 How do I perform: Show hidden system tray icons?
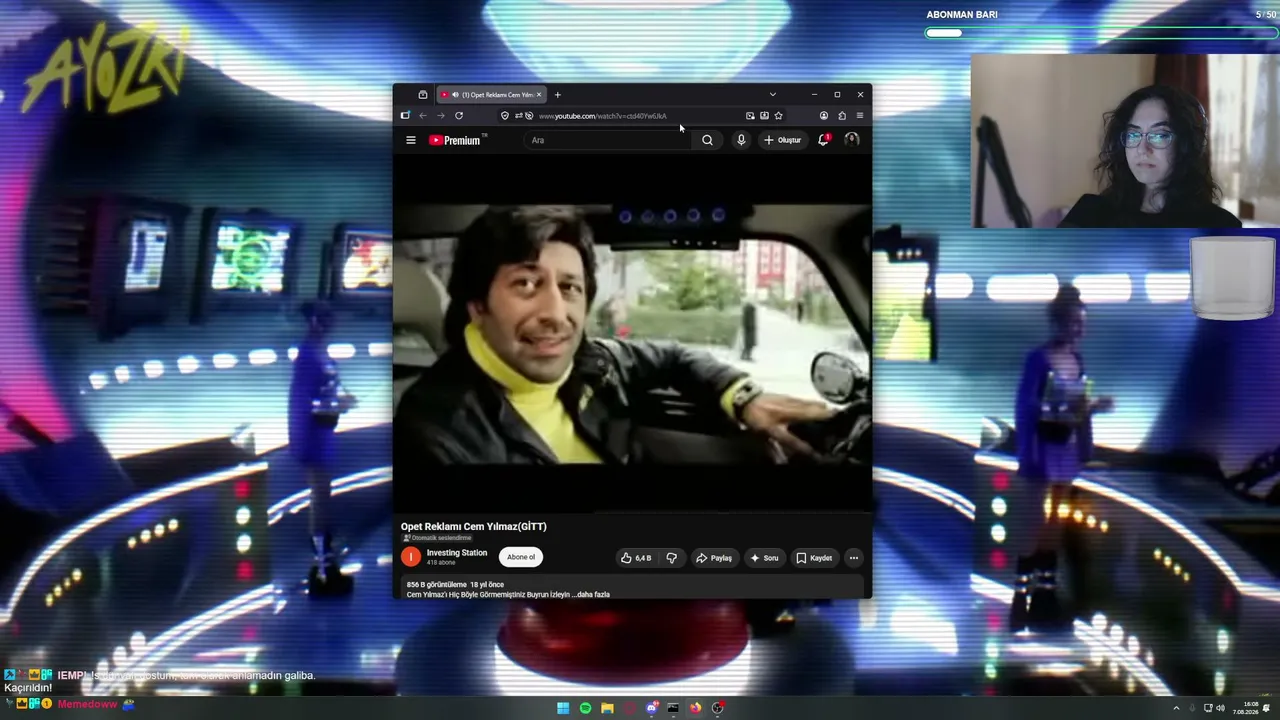pyautogui.click(x=1176, y=708)
